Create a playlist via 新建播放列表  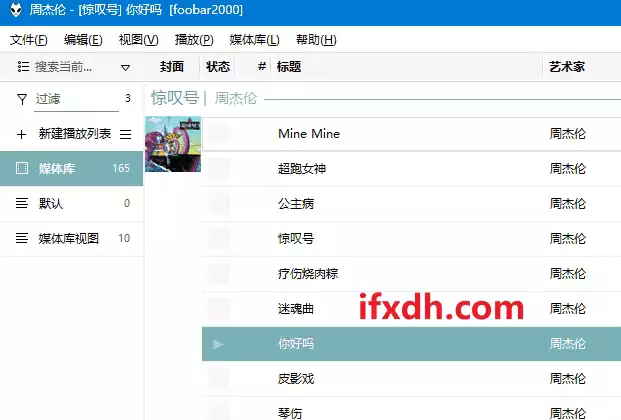tap(75, 134)
